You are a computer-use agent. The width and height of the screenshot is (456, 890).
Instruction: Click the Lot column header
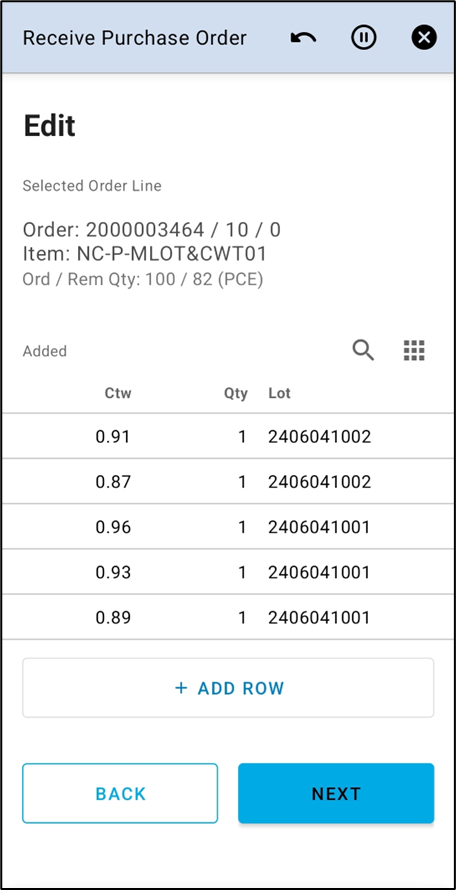[279, 393]
